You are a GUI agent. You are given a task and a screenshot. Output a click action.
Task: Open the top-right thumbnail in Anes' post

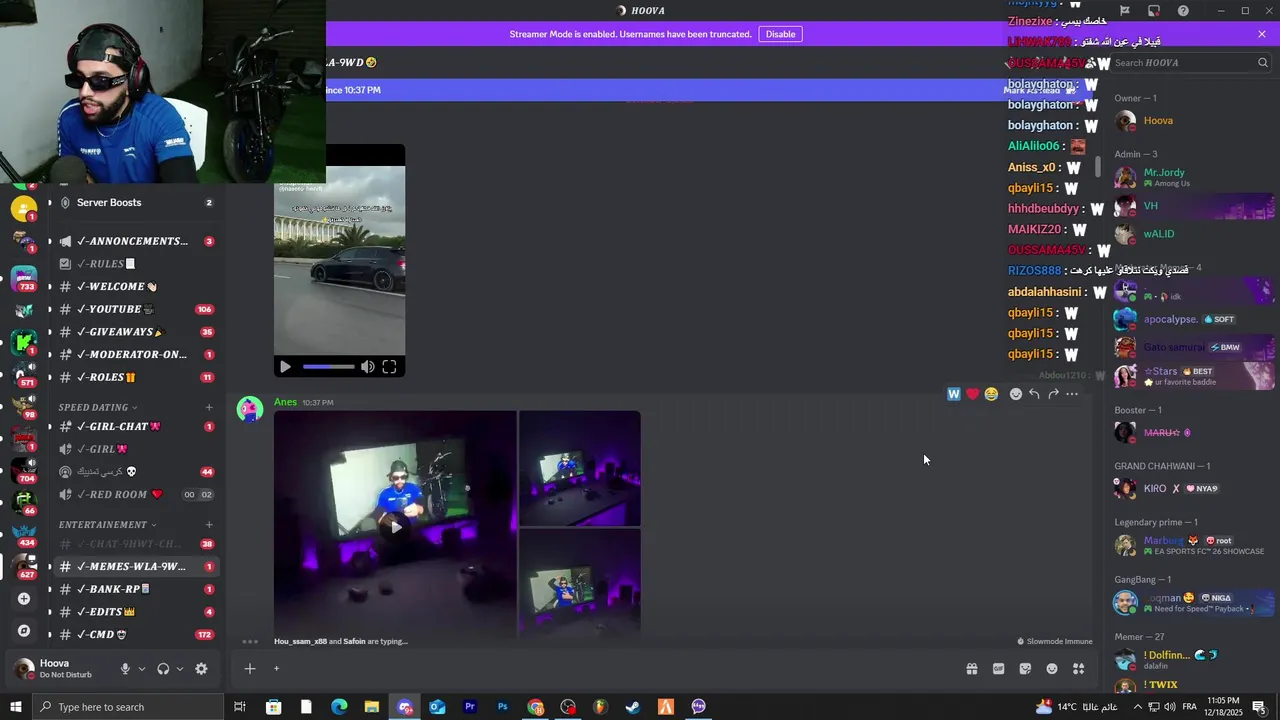tap(580, 468)
